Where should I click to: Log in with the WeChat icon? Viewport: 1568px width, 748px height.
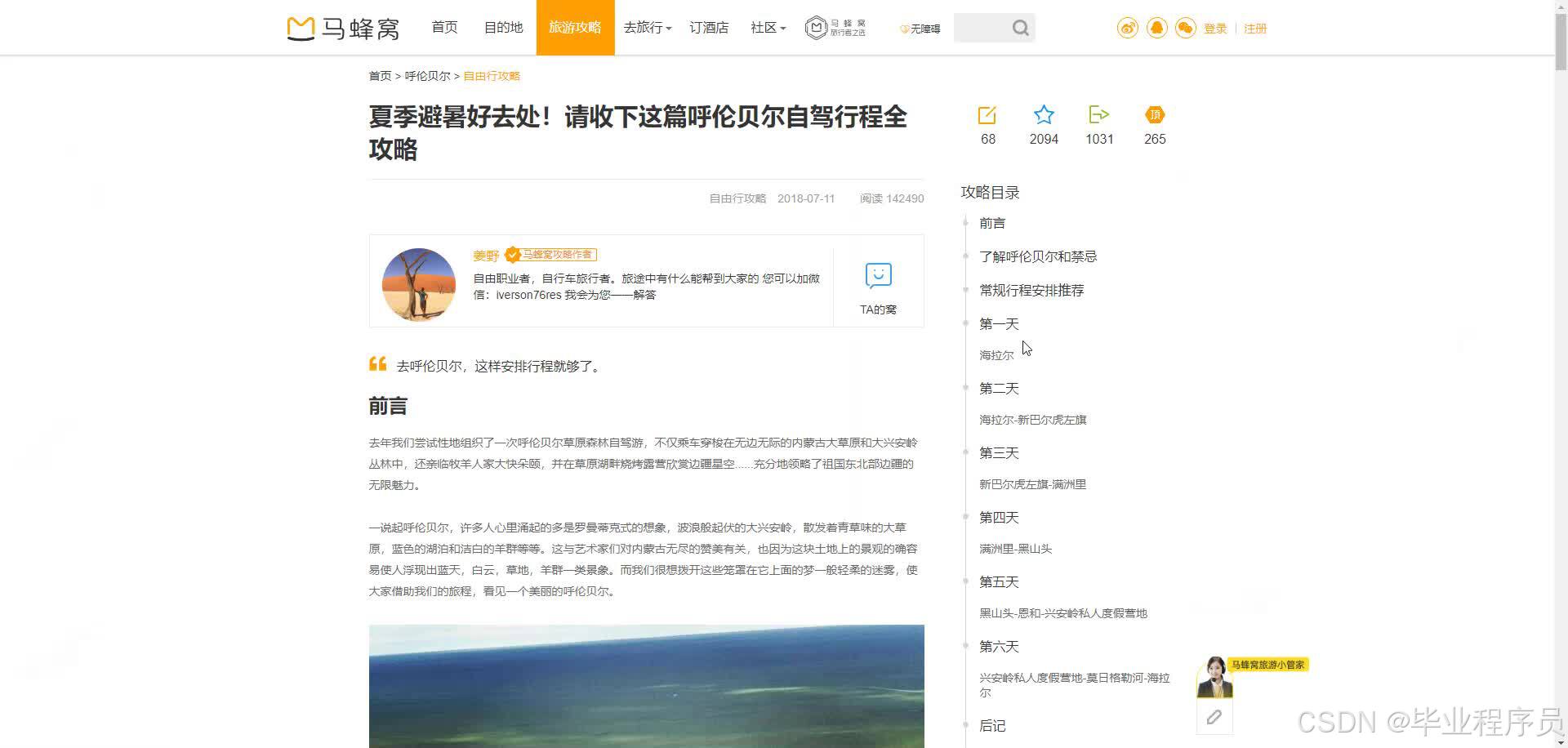pyautogui.click(x=1185, y=27)
